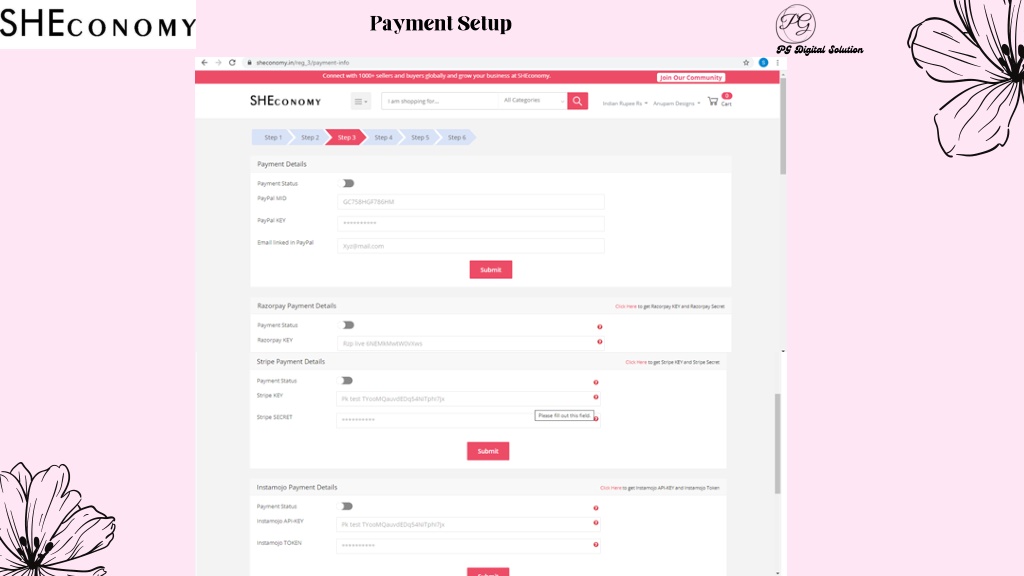
Task: Bookmark the page using the star icon
Action: point(746,63)
